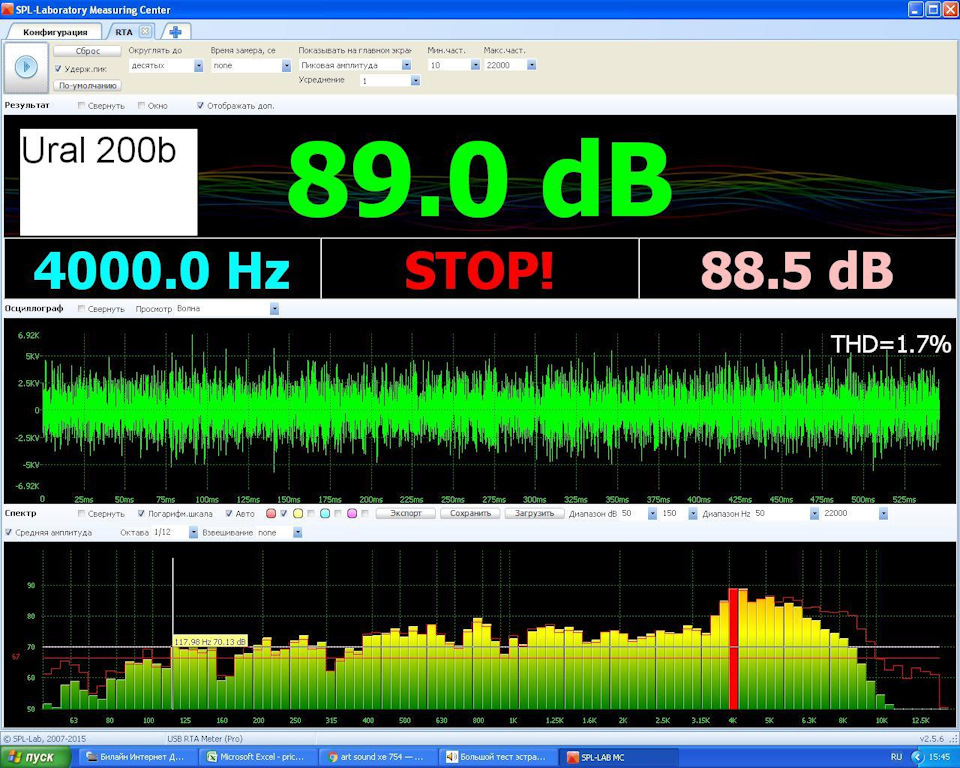Click the Сохранить save button
Viewport: 960px width, 768px height.
tap(470, 513)
